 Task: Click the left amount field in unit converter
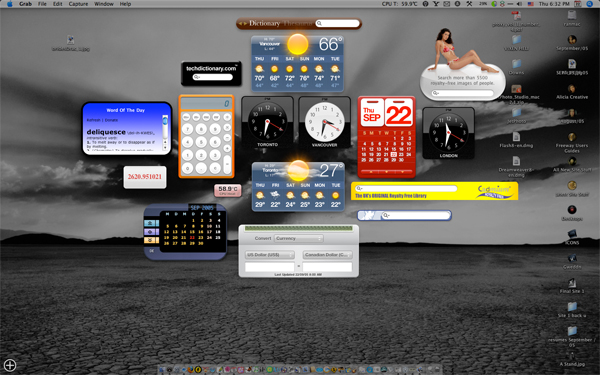270,267
